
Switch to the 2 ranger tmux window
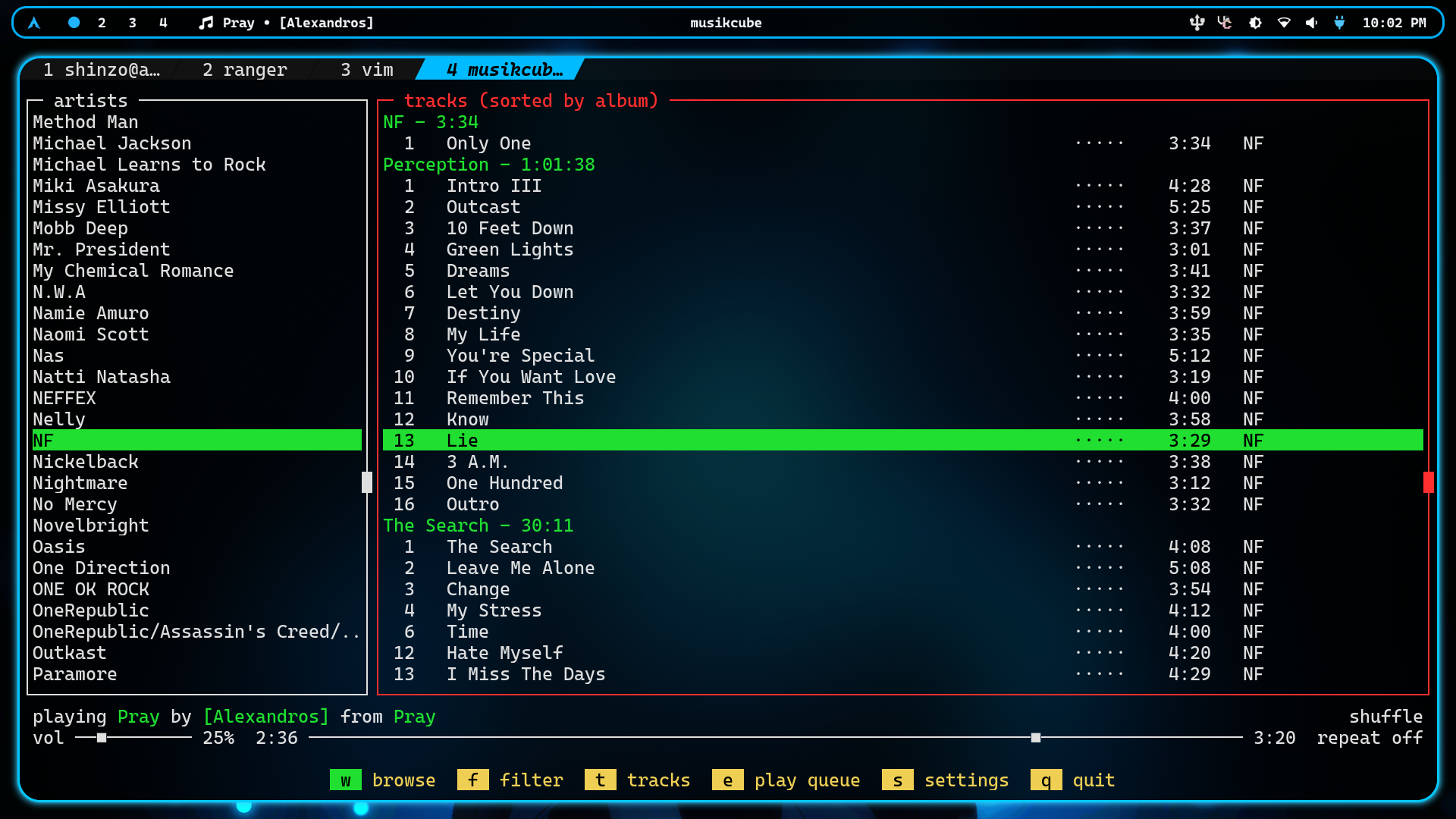pyautogui.click(x=244, y=70)
